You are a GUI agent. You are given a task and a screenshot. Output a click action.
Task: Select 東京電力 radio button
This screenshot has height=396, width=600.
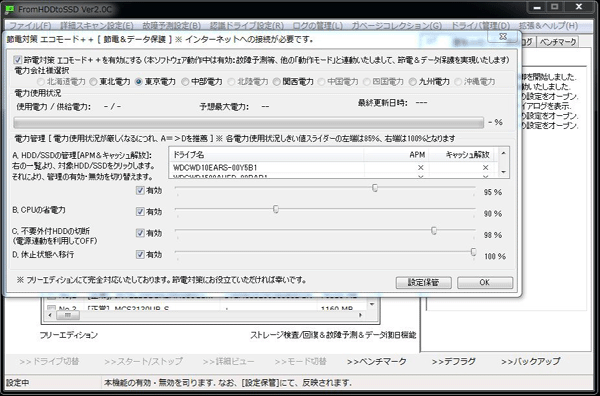tap(139, 81)
